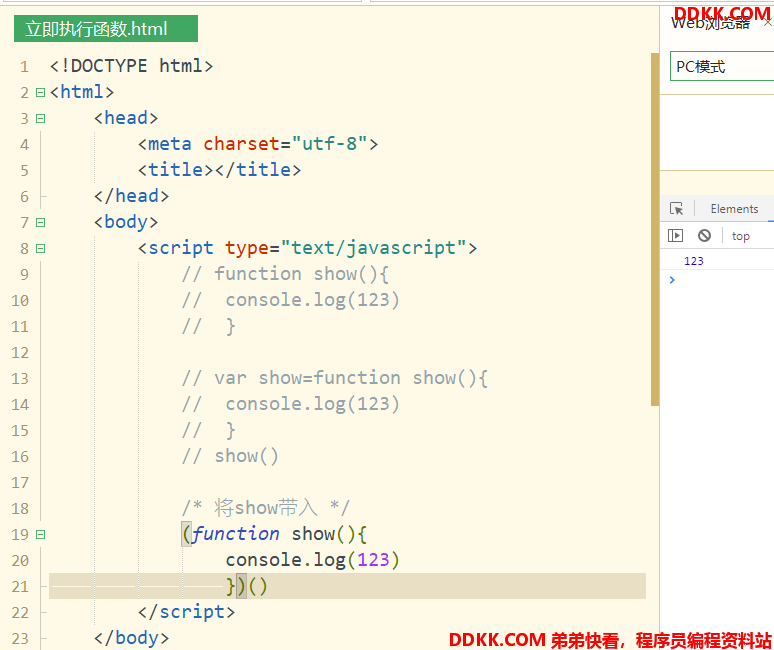Click the Web浏览器 panel title
The height and width of the screenshot is (650, 774).
pyautogui.click(x=711, y=23)
